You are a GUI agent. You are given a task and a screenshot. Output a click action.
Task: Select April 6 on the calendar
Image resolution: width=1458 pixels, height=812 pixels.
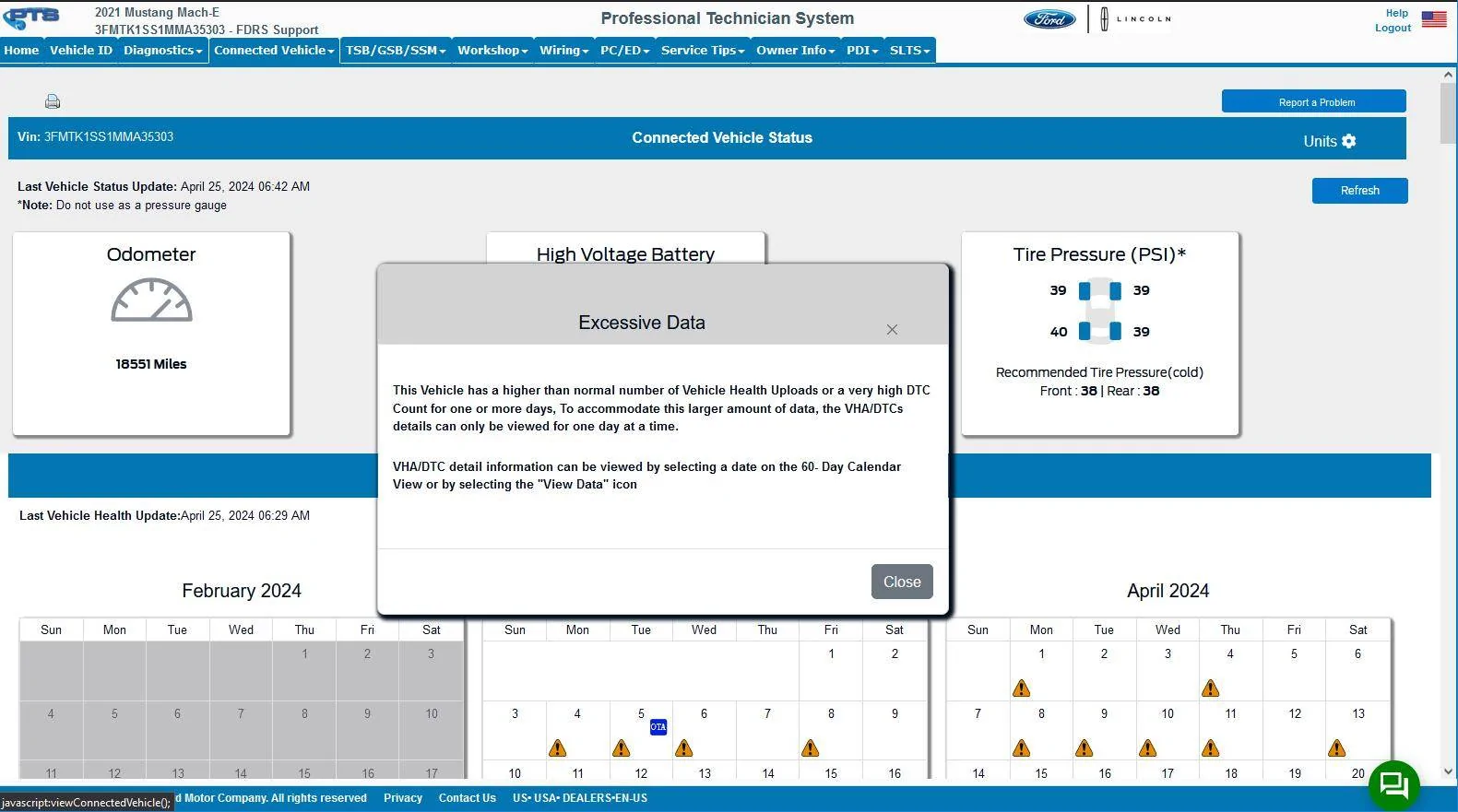pos(1357,671)
